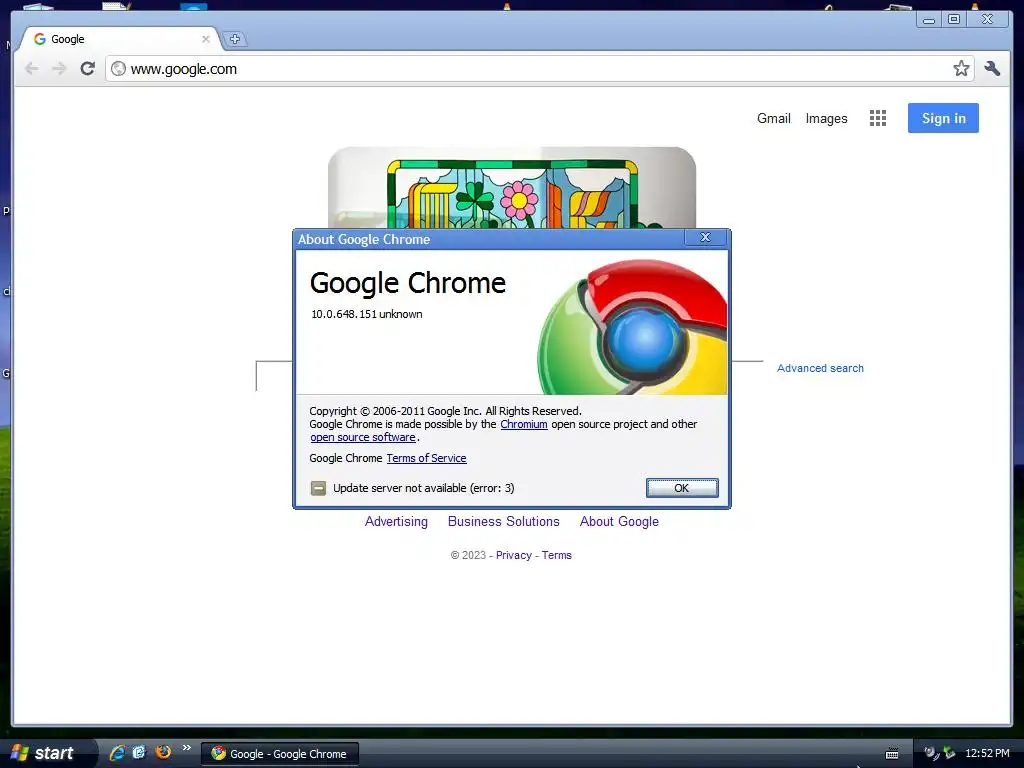This screenshot has width=1024, height=768.
Task: Click the Forward navigation arrow
Action: [59, 69]
